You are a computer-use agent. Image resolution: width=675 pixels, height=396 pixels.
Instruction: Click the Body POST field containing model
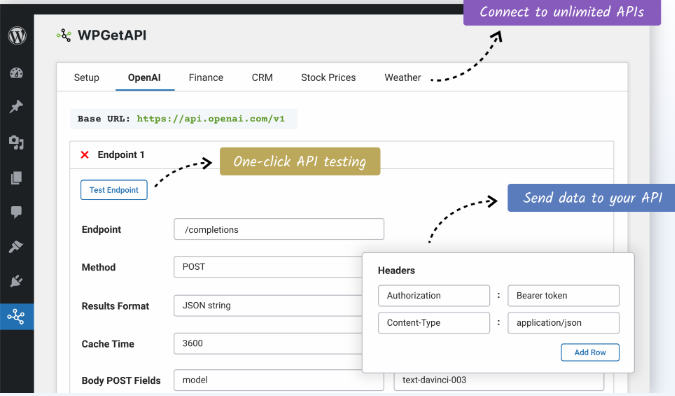point(279,380)
